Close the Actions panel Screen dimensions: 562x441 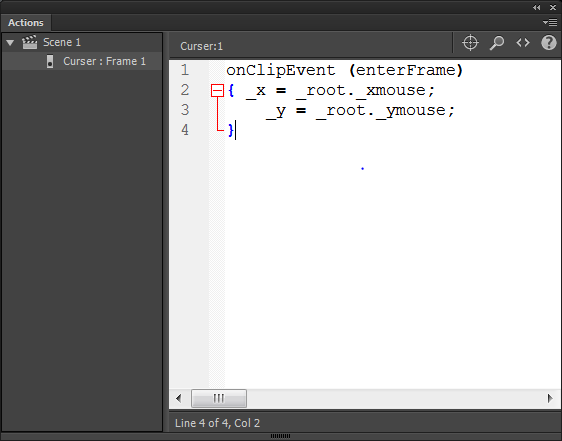pyautogui.click(x=553, y=7)
